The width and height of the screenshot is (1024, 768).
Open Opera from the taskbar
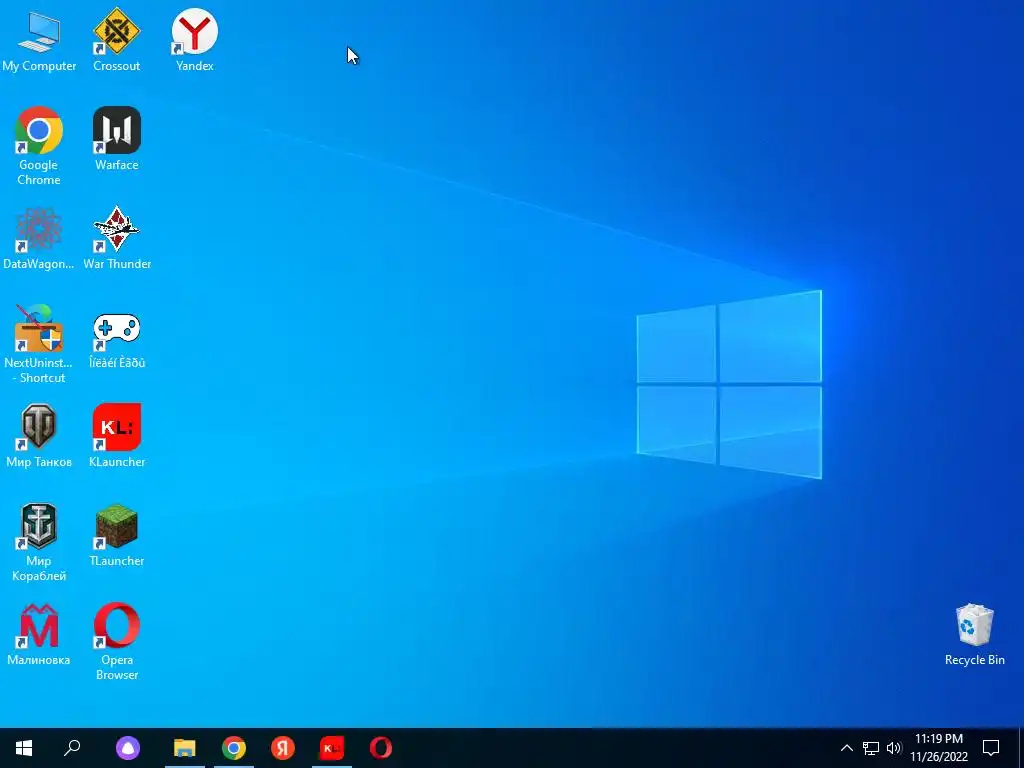click(x=381, y=748)
